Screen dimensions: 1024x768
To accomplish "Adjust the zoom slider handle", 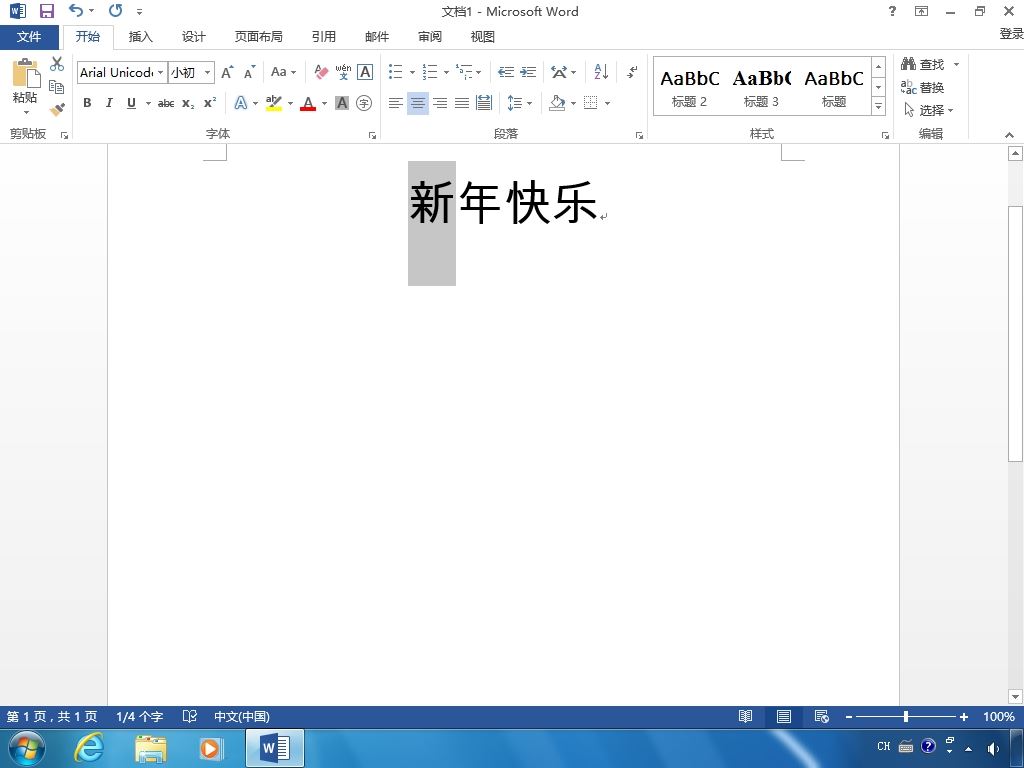I will (906, 716).
